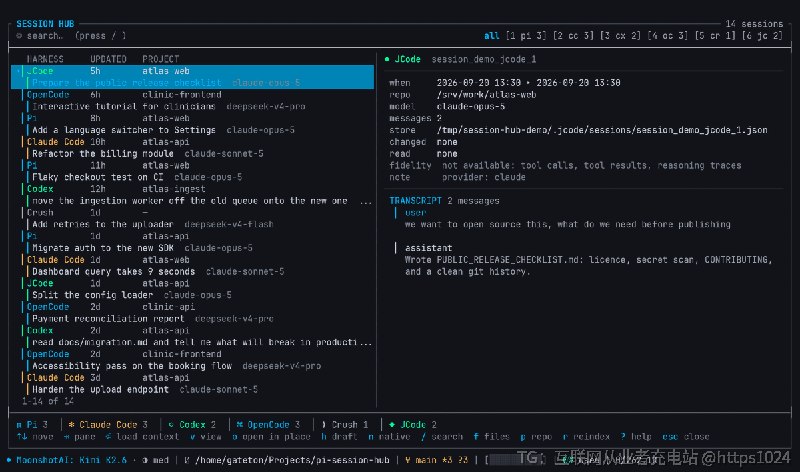Image resolution: width=800 pixels, height=472 pixels.
Task: Click the store path session_demo_jcode_1.json
Action: 602,130
